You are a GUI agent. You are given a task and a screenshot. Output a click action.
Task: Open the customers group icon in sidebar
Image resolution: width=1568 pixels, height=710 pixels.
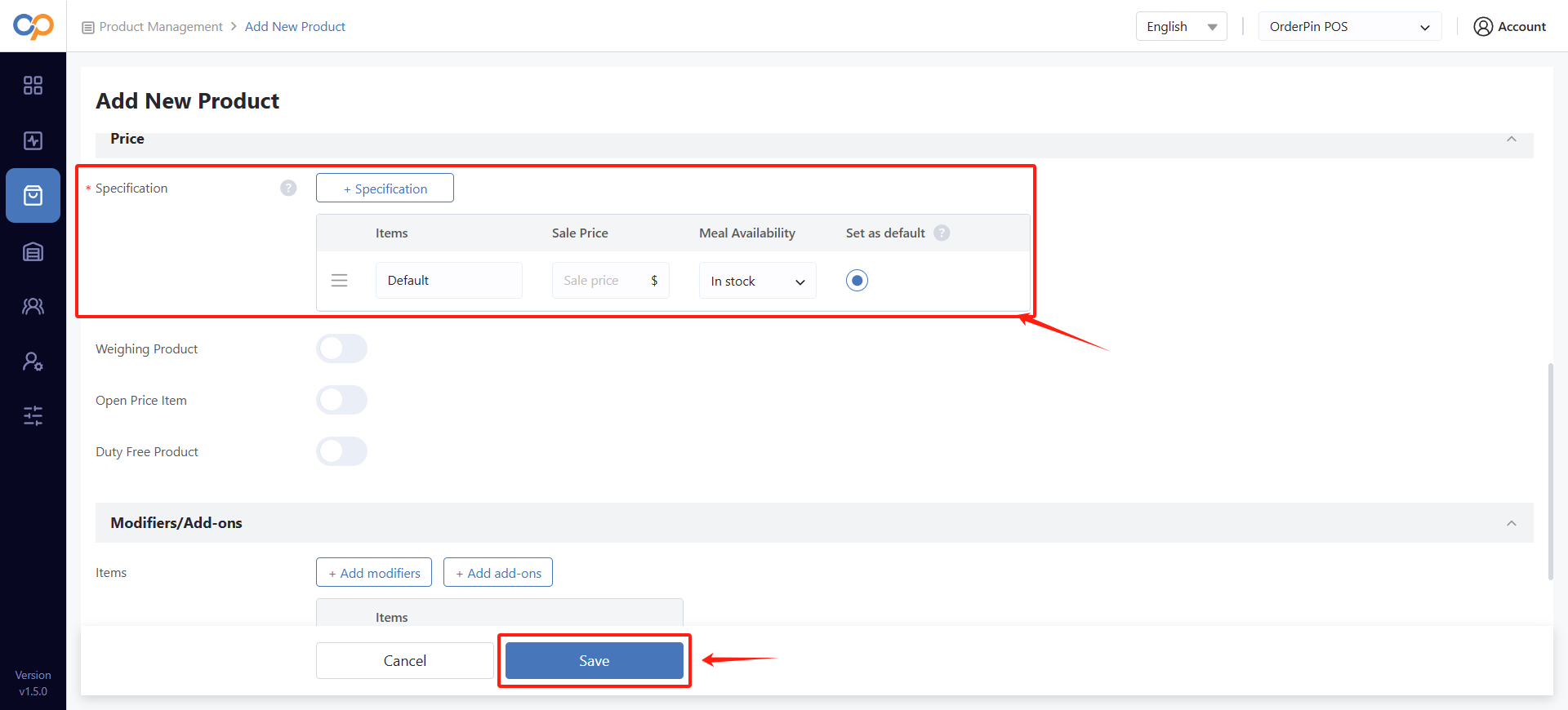[x=33, y=306]
